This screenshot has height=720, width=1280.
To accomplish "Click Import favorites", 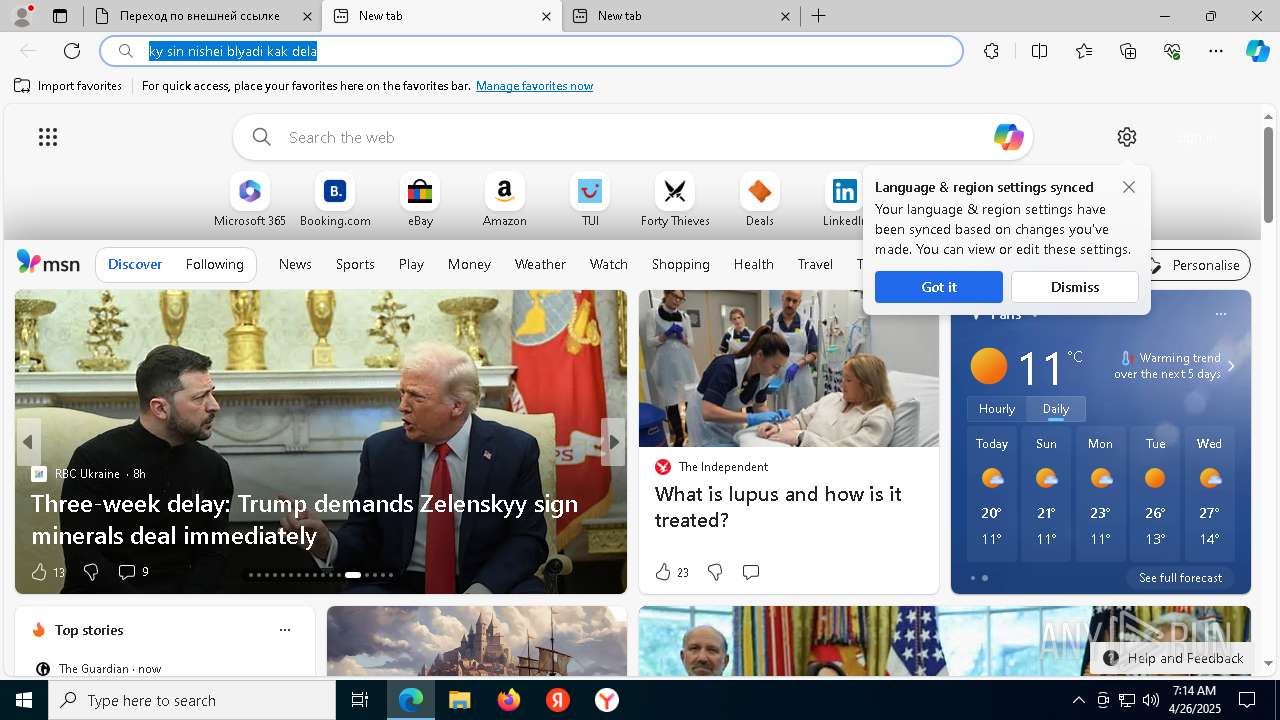I will (x=68, y=86).
